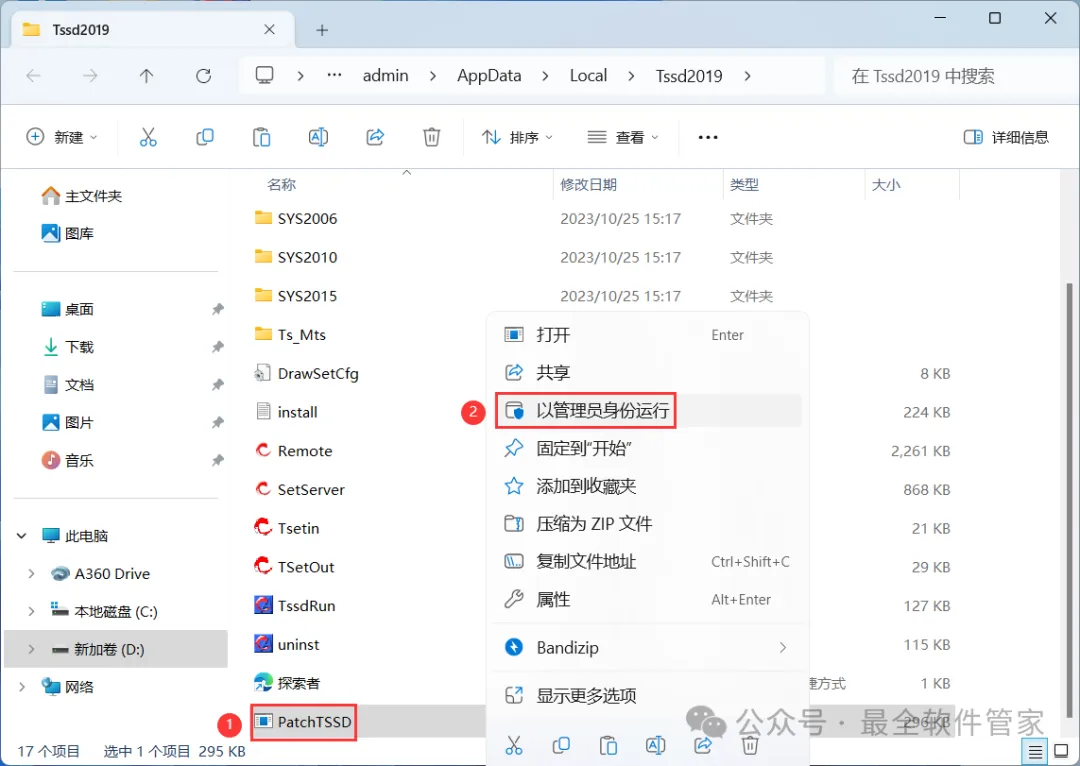Click the Local breadcrumb segment
1080x766 pixels.
(588, 76)
